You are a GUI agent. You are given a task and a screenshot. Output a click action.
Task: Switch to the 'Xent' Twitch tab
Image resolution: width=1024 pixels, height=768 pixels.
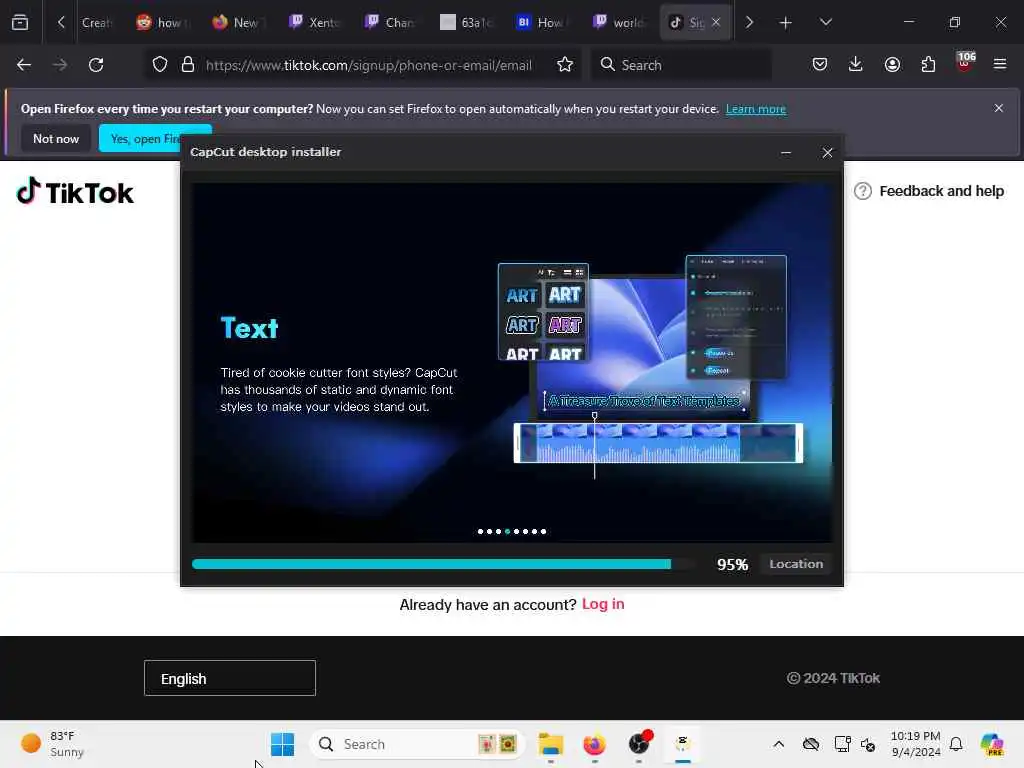315,22
